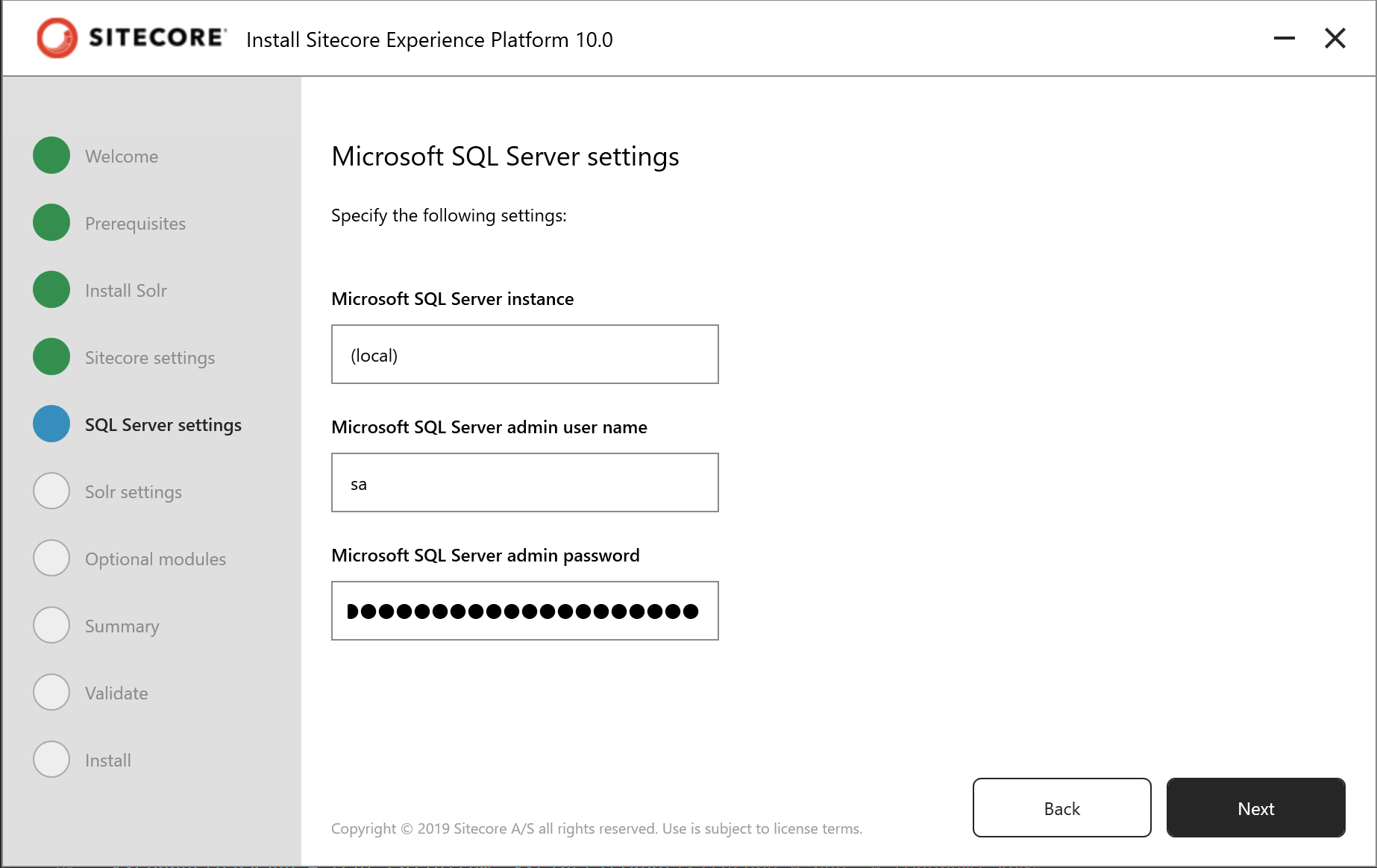Viewport: 1377px width, 868px height.
Task: Select the green Welcome step circle
Action: click(51, 155)
